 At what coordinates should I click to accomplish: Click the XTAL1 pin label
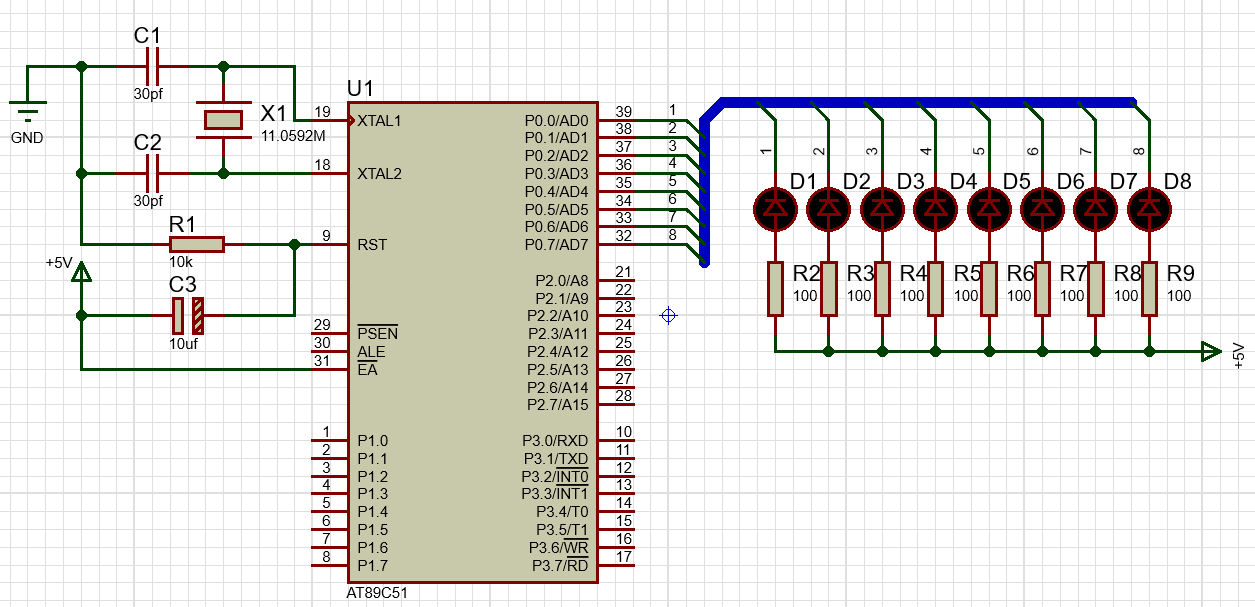379,120
